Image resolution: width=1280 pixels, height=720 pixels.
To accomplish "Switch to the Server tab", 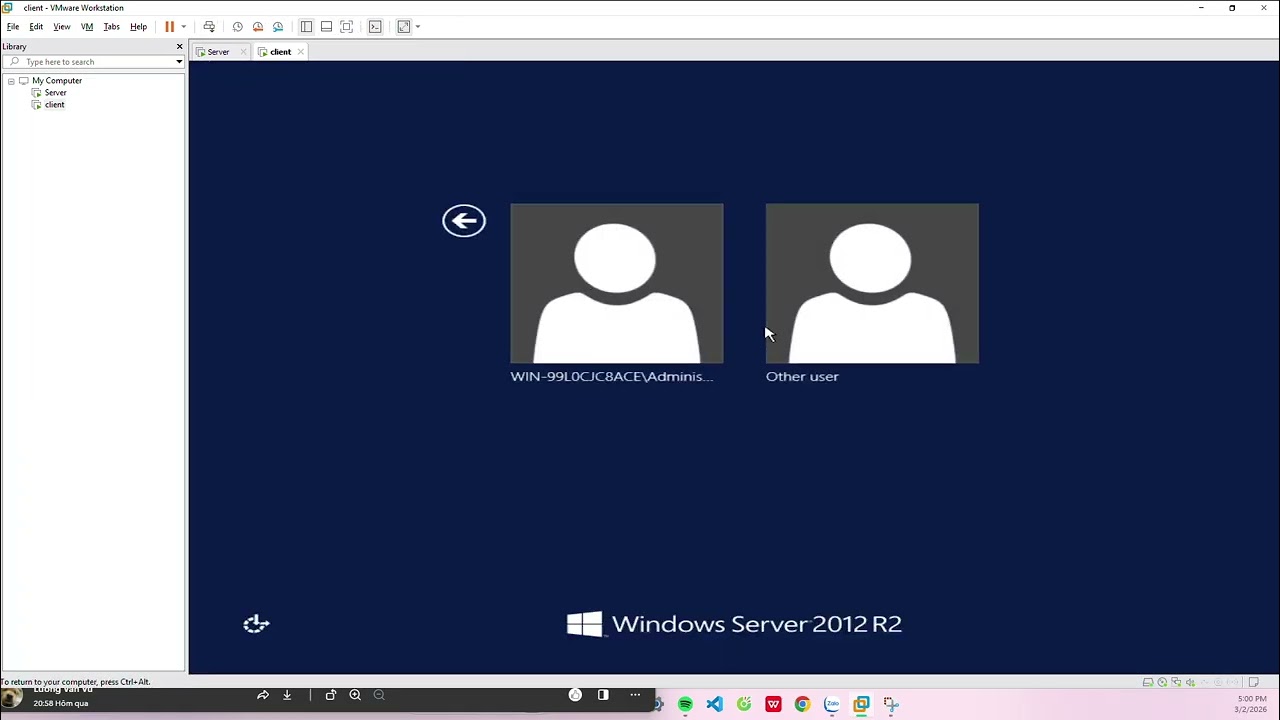I will click(x=218, y=52).
